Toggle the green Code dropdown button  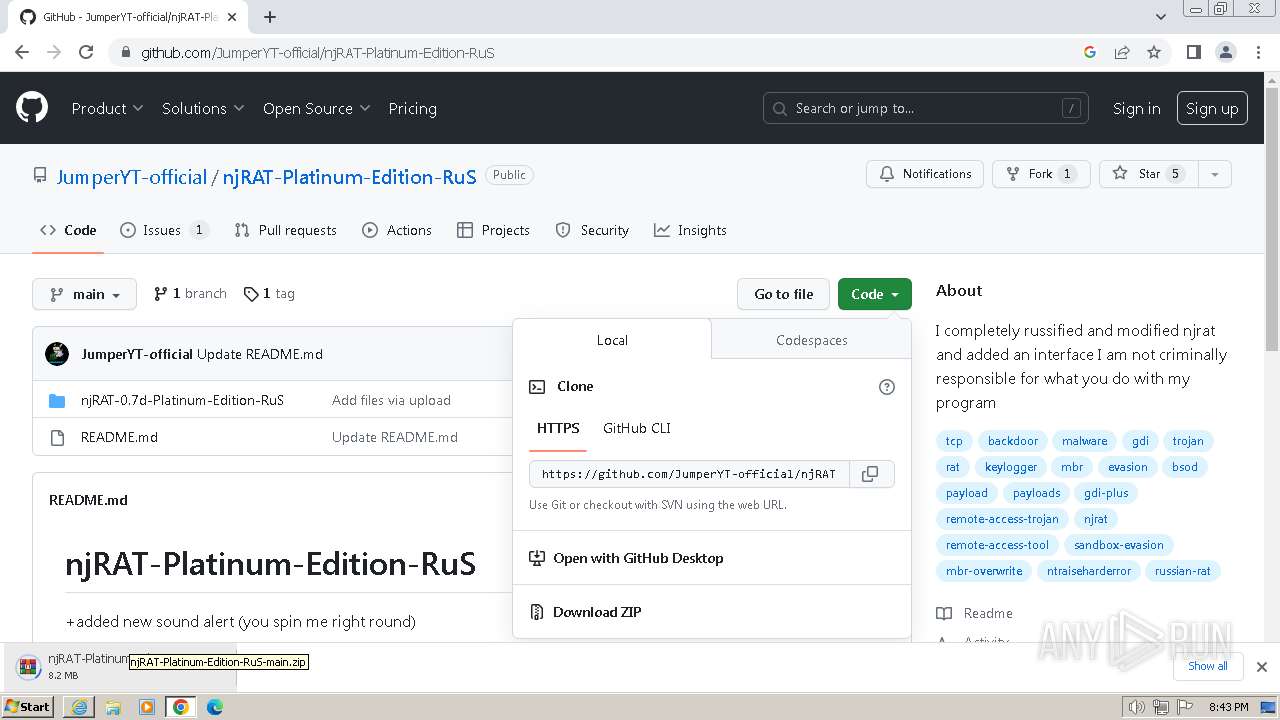tap(875, 294)
